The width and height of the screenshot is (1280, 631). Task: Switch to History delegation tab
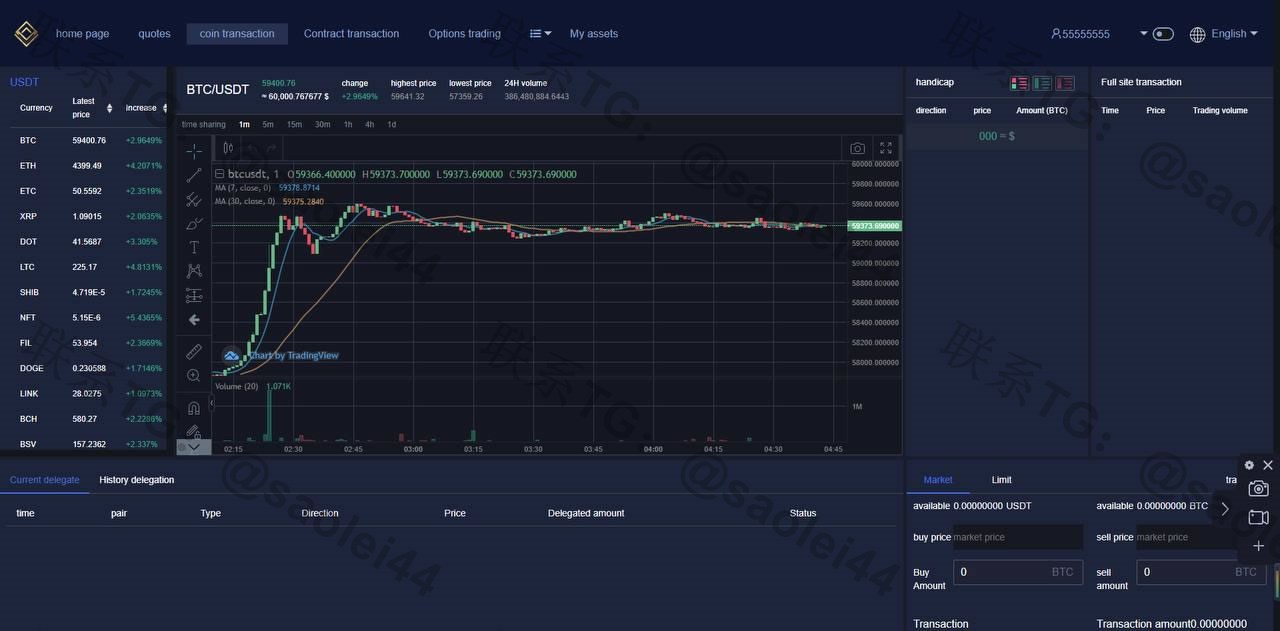137,480
